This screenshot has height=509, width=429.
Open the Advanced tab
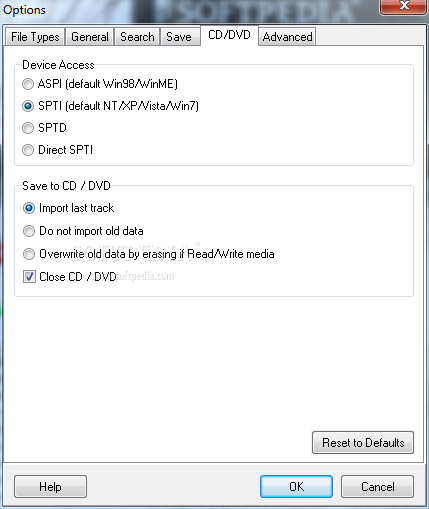pos(287,37)
